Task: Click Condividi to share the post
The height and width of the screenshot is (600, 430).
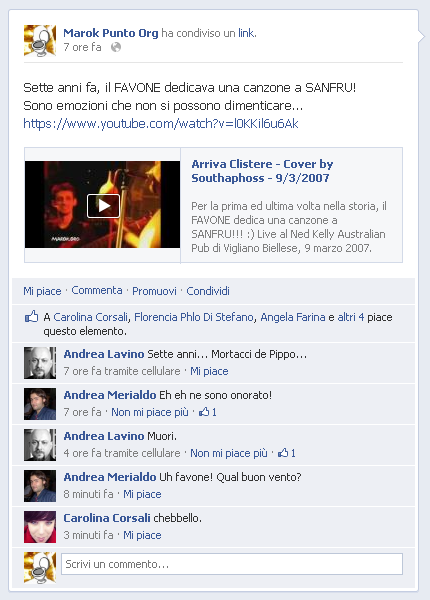Action: 208,291
